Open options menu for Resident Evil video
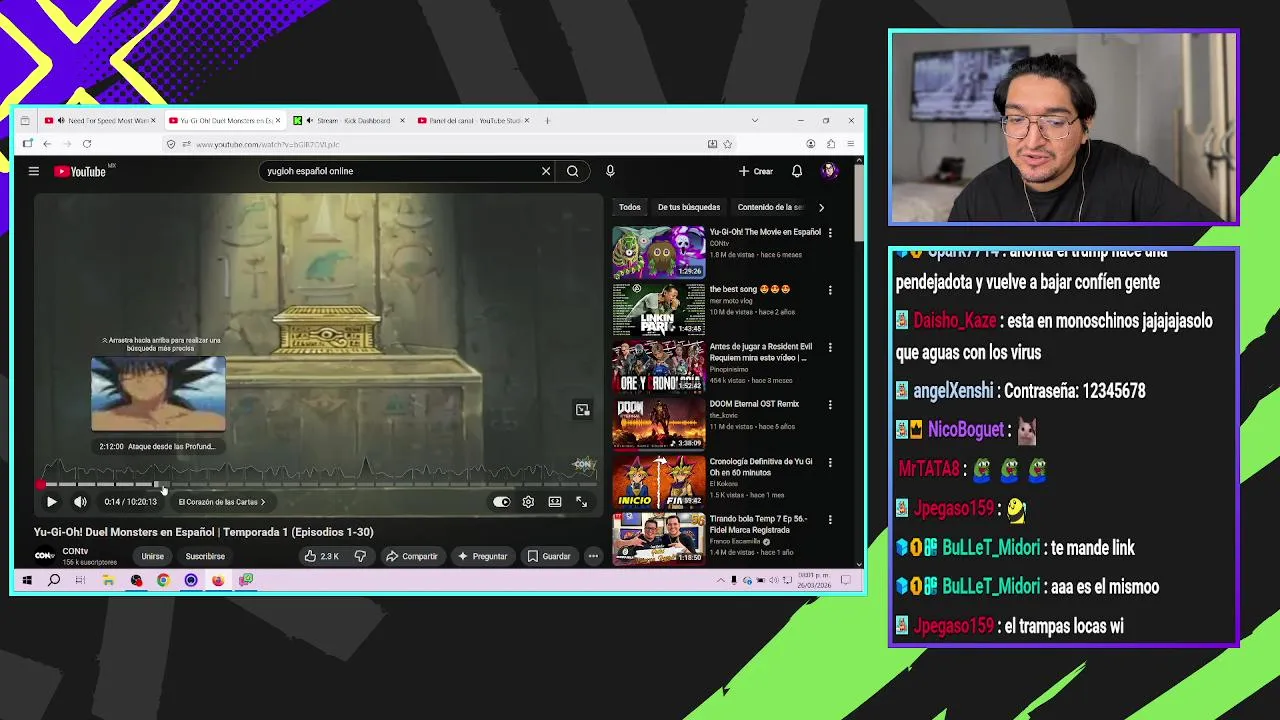The image size is (1280, 720). click(830, 348)
